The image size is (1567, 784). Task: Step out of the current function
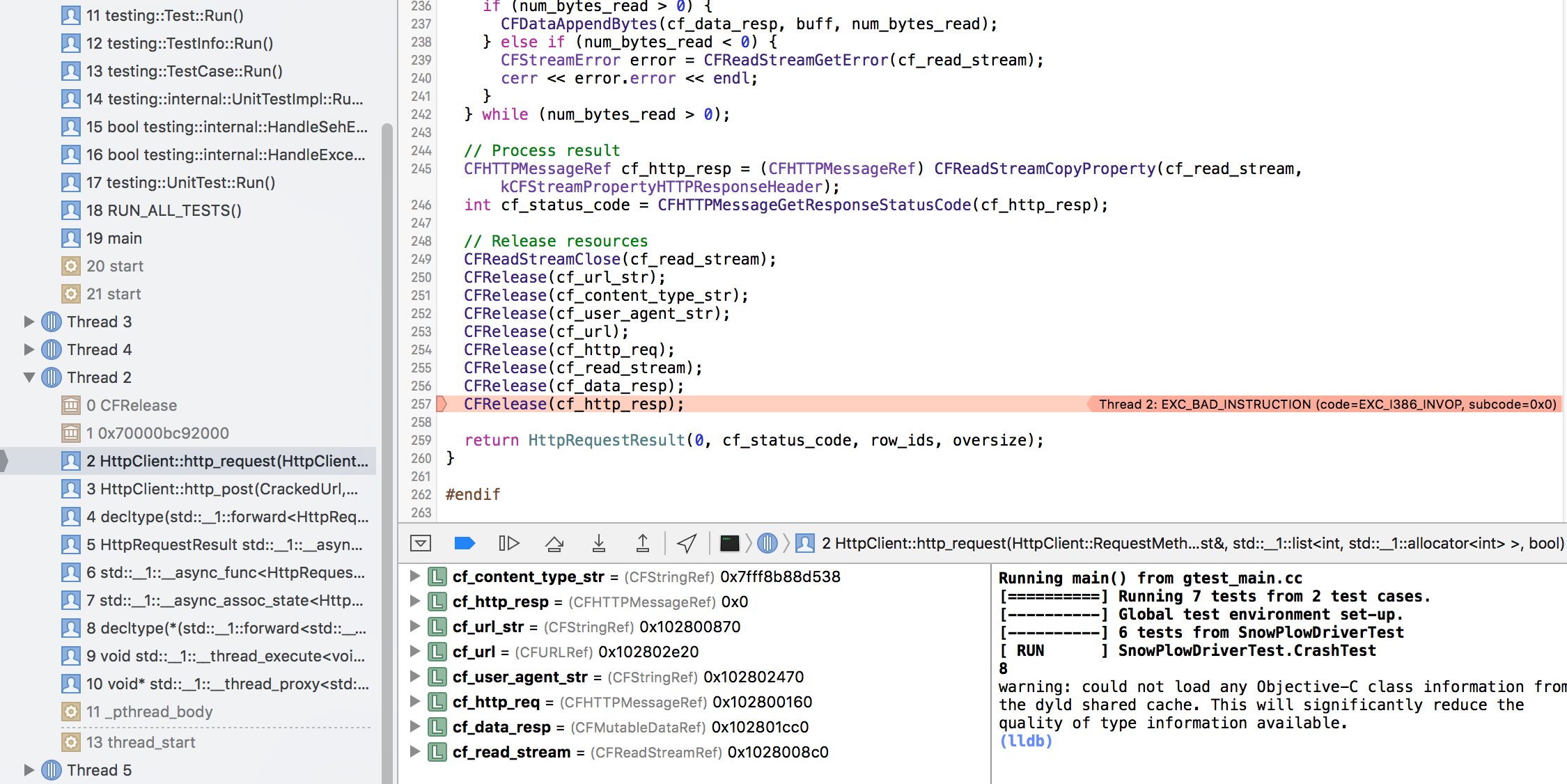[x=643, y=543]
